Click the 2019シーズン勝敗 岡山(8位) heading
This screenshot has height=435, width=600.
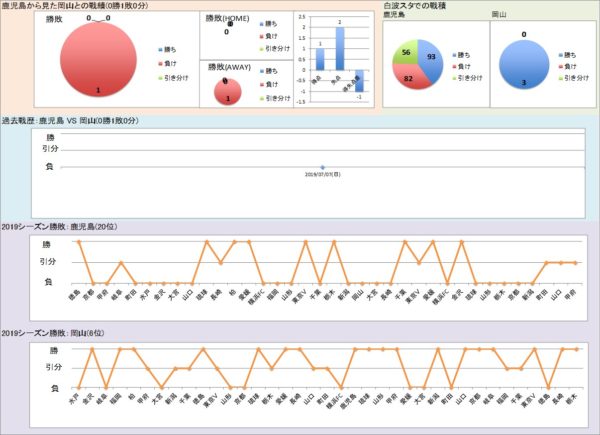[x=56, y=333]
